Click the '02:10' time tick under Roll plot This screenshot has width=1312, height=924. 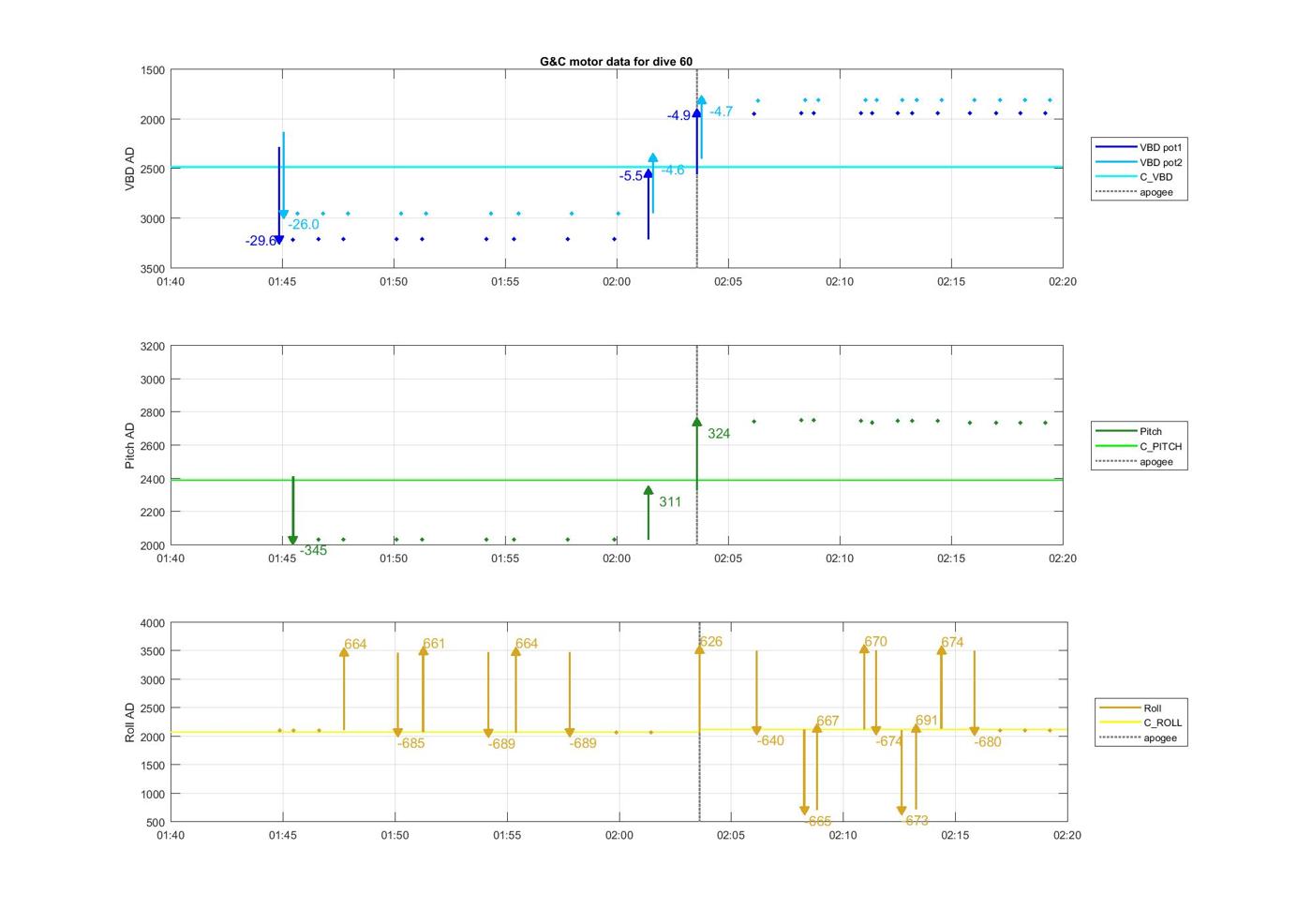pyautogui.click(x=843, y=835)
